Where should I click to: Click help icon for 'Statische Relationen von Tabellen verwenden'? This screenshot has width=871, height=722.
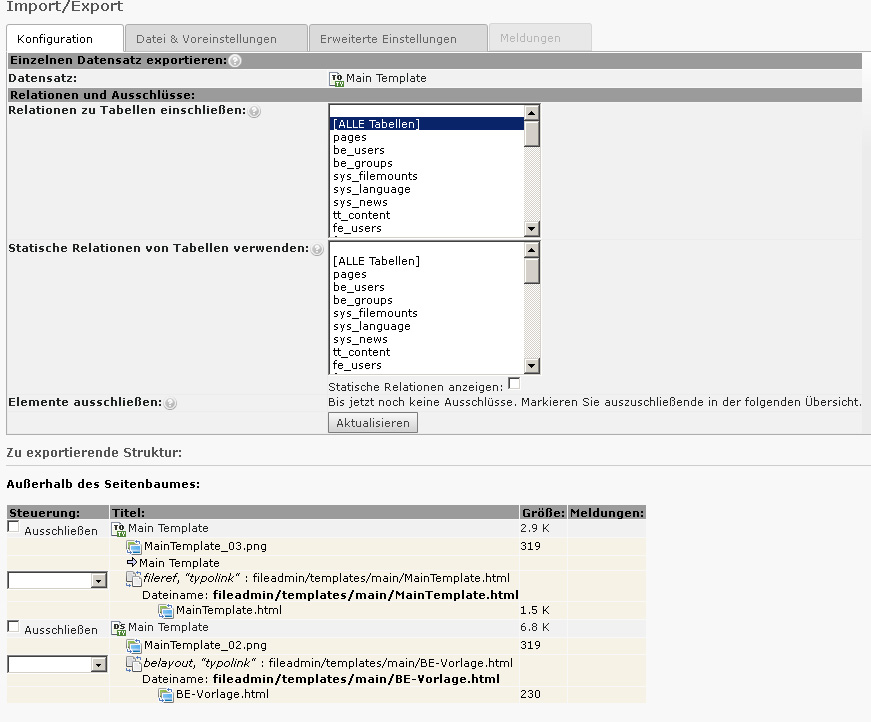(x=317, y=249)
